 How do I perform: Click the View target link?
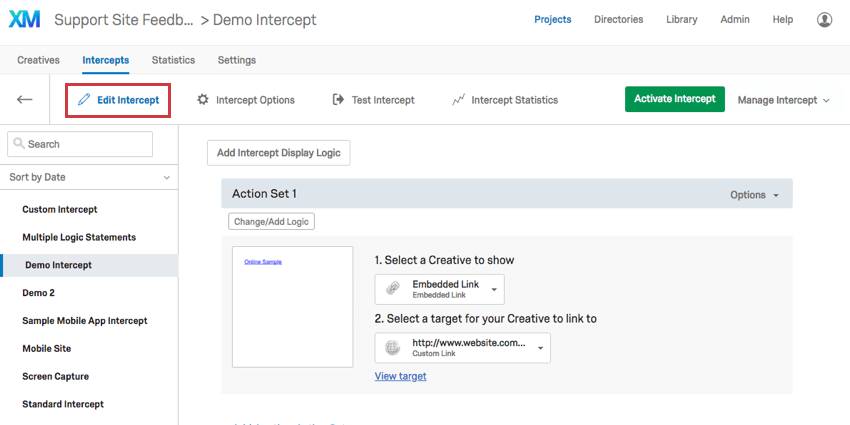tap(400, 376)
